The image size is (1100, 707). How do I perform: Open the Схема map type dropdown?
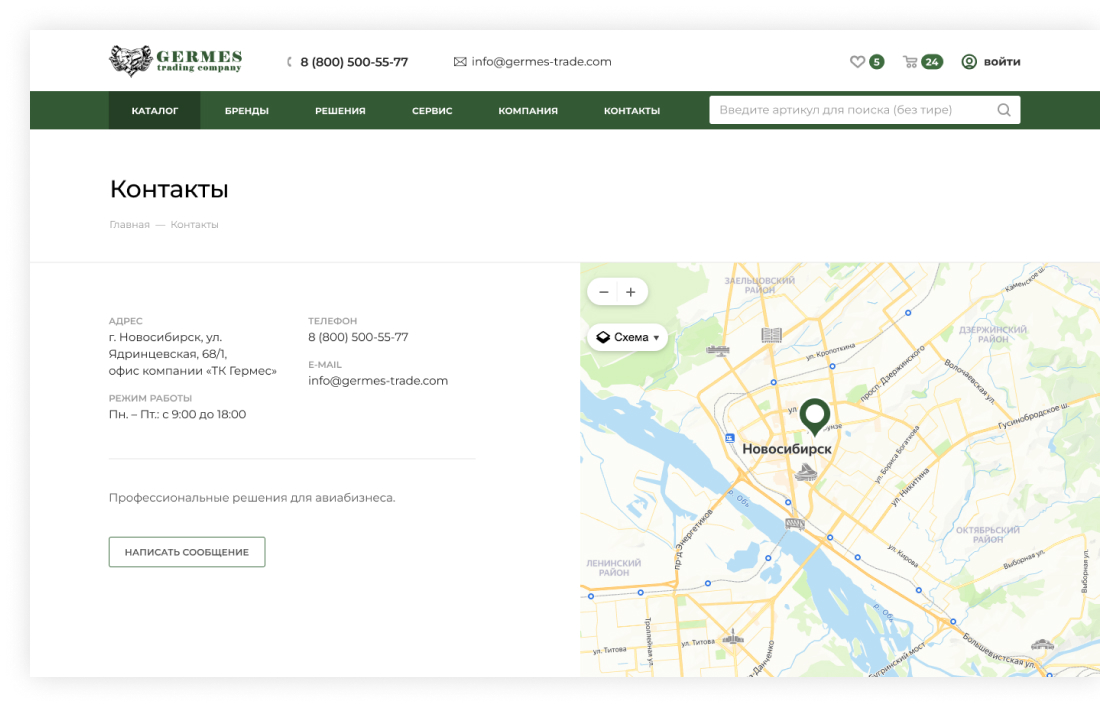[627, 337]
